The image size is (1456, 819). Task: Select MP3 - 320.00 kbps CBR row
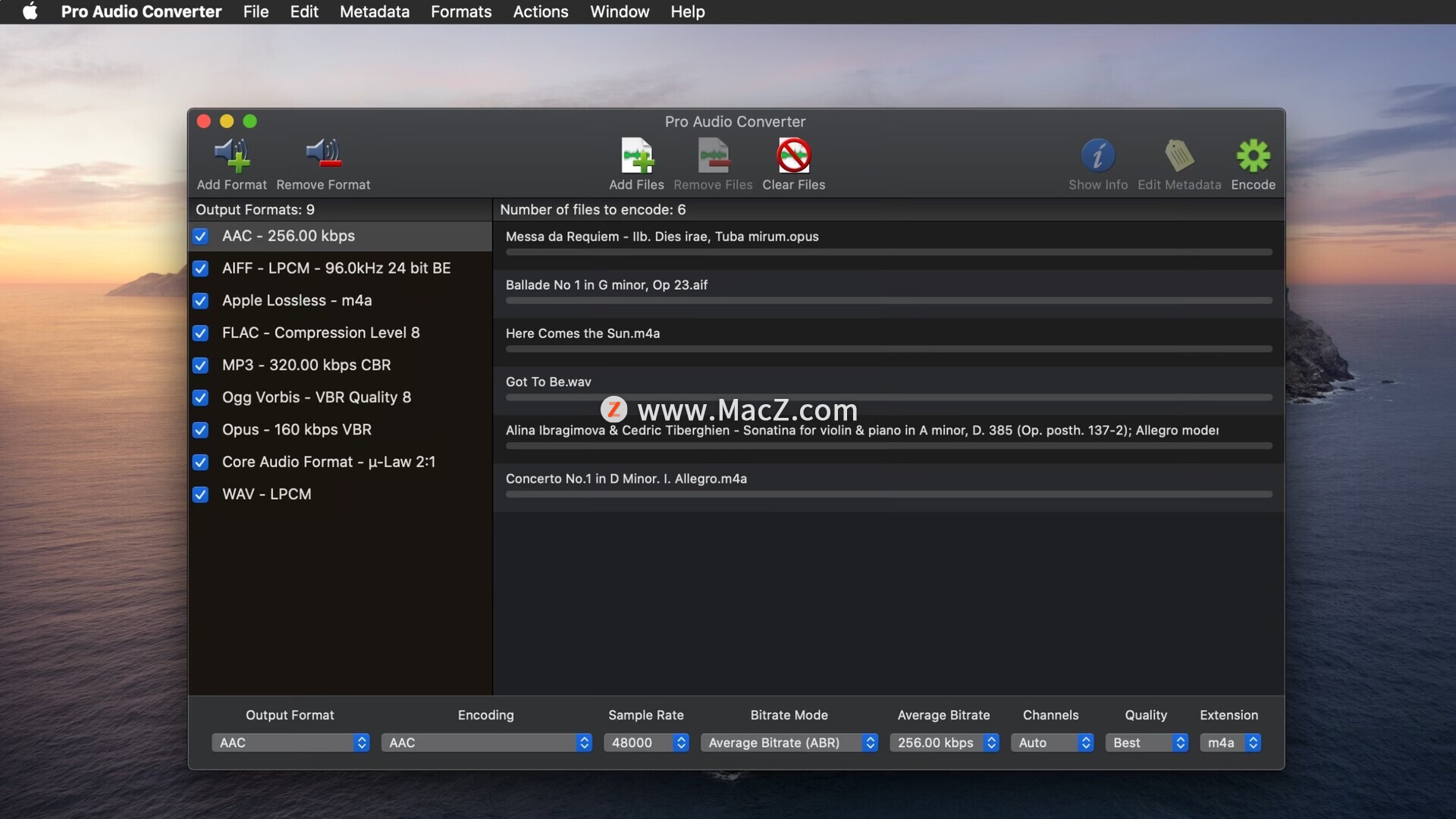(x=340, y=366)
